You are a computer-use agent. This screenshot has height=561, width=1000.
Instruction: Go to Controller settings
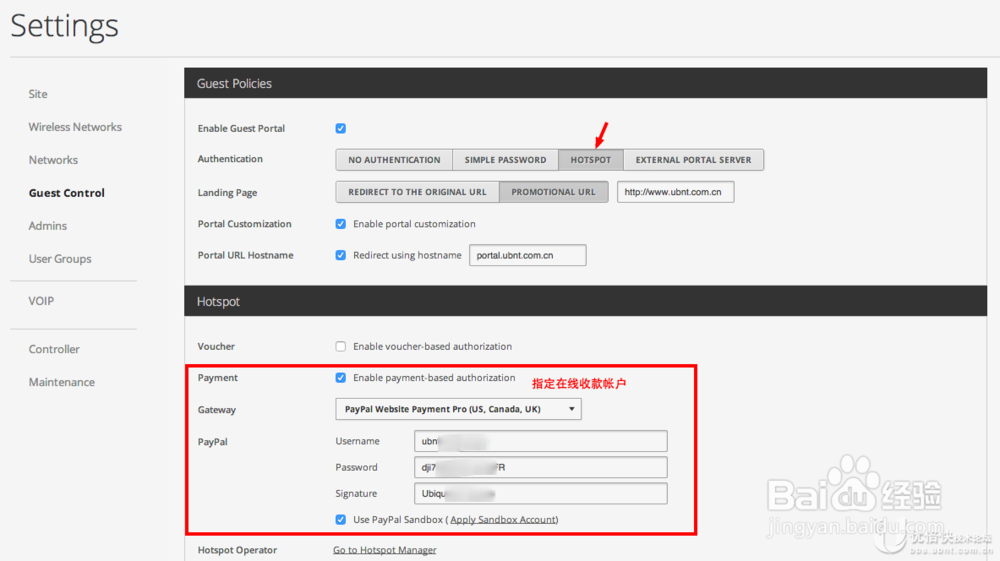[54, 349]
